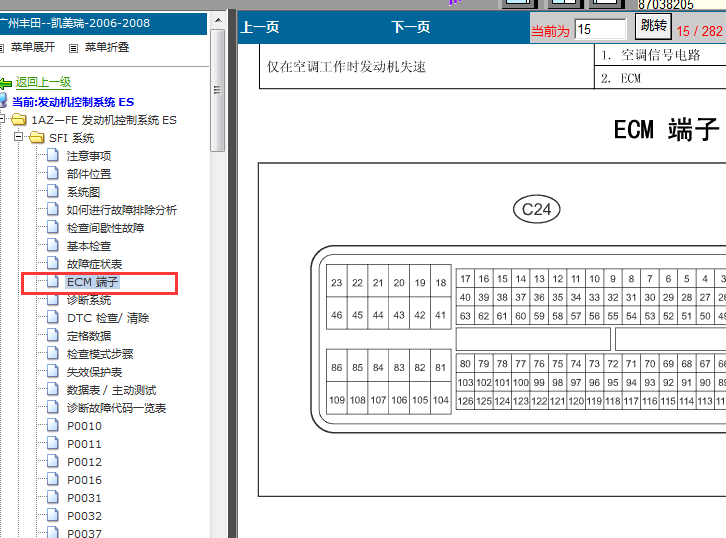Click the ECM 端子 heading in document
This screenshot has width=726, height=538.
pyautogui.click(x=666, y=129)
